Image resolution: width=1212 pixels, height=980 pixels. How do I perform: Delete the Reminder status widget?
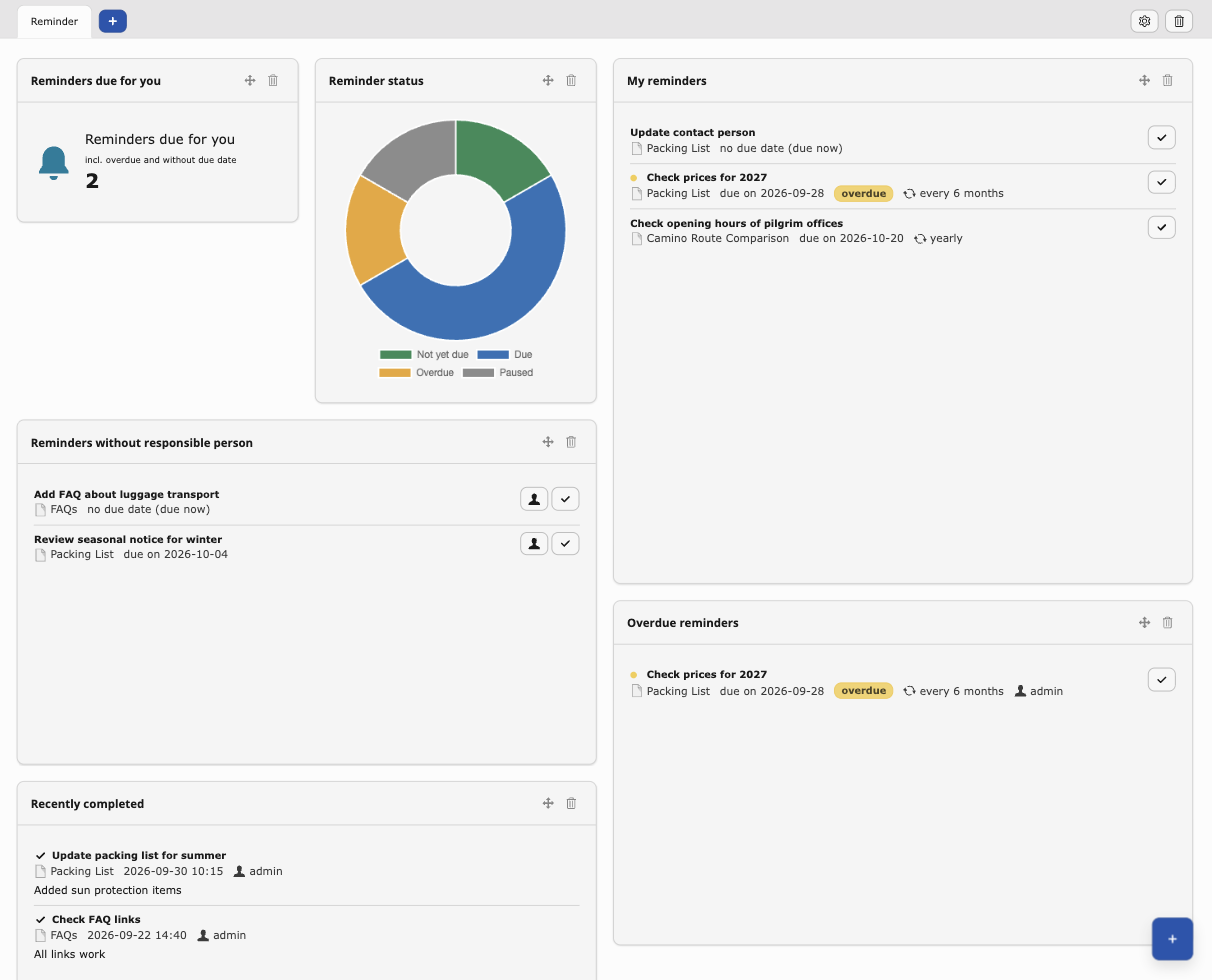[x=571, y=81]
